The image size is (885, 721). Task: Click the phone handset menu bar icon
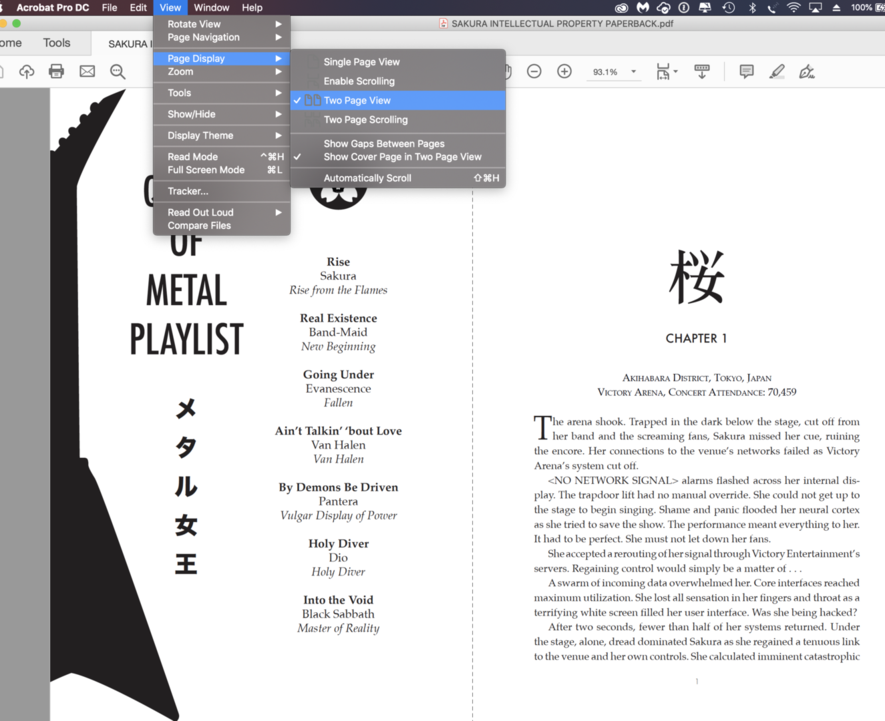coord(772,7)
